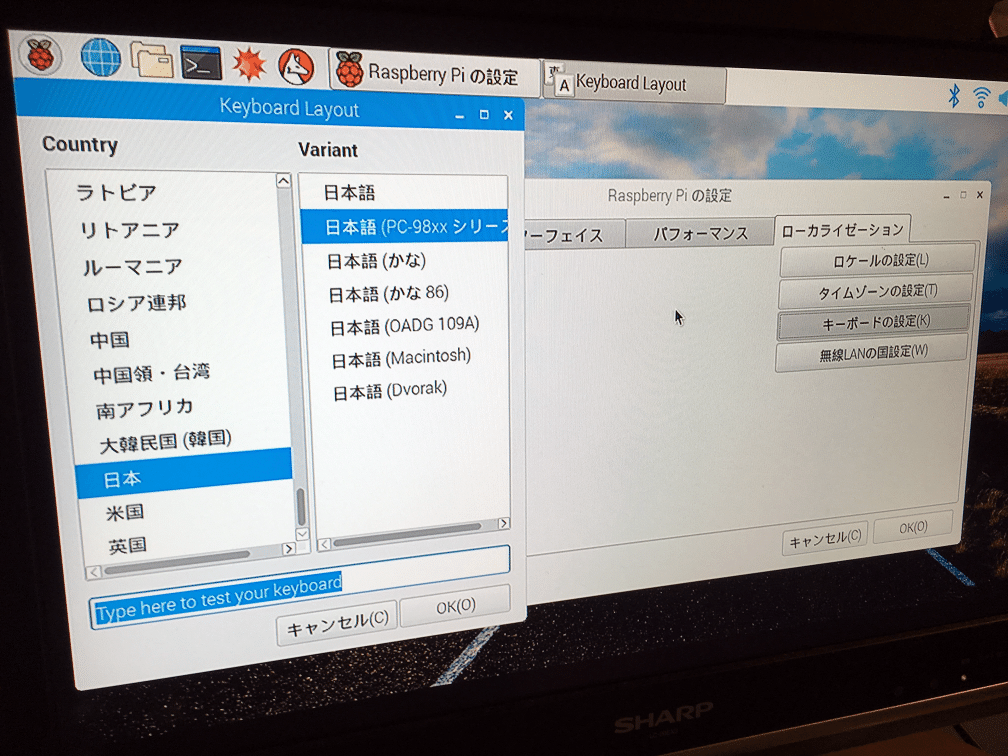
Task: Switch to パフォーマンス tab
Action: pyautogui.click(x=700, y=233)
